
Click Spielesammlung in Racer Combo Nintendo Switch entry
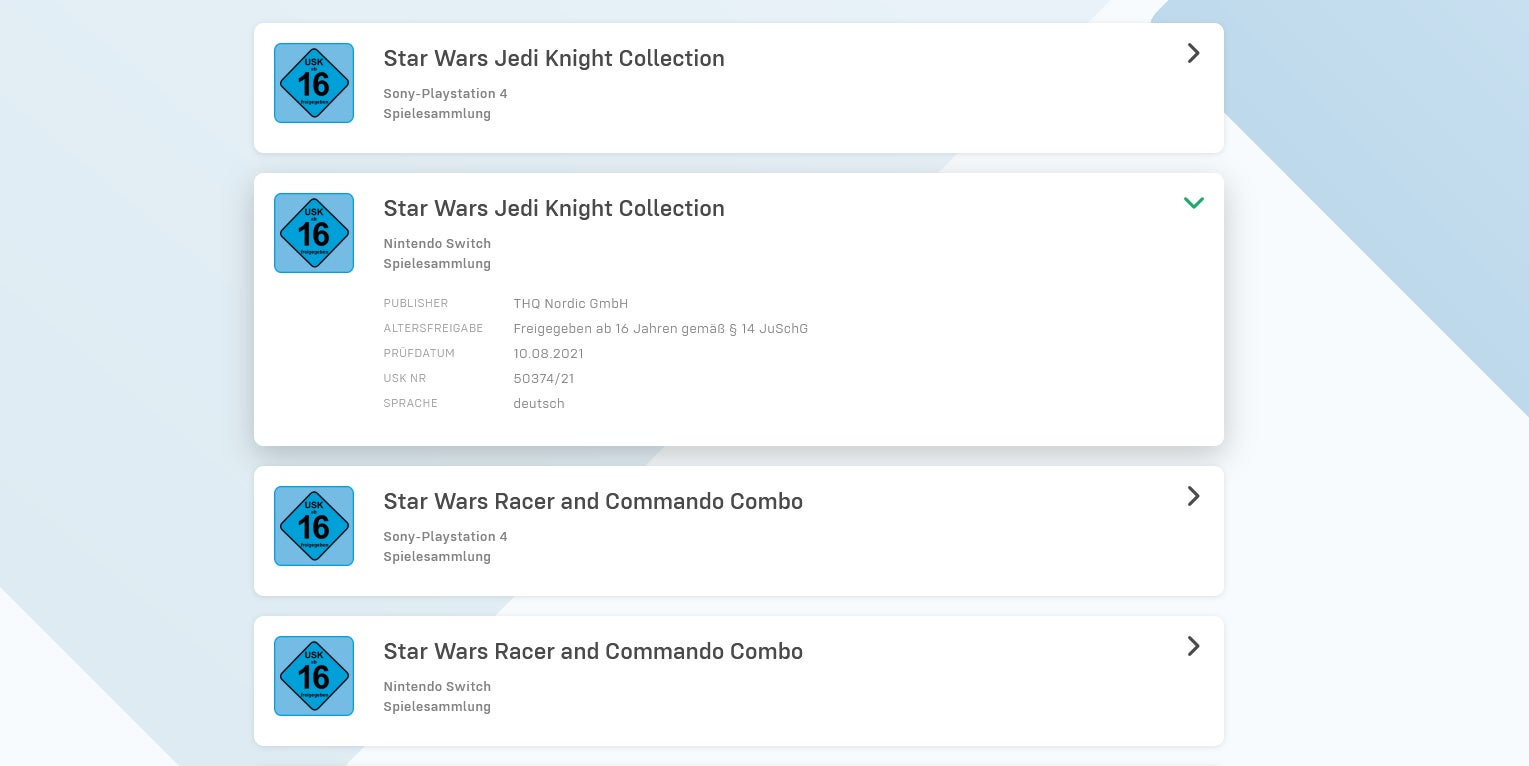(x=437, y=707)
